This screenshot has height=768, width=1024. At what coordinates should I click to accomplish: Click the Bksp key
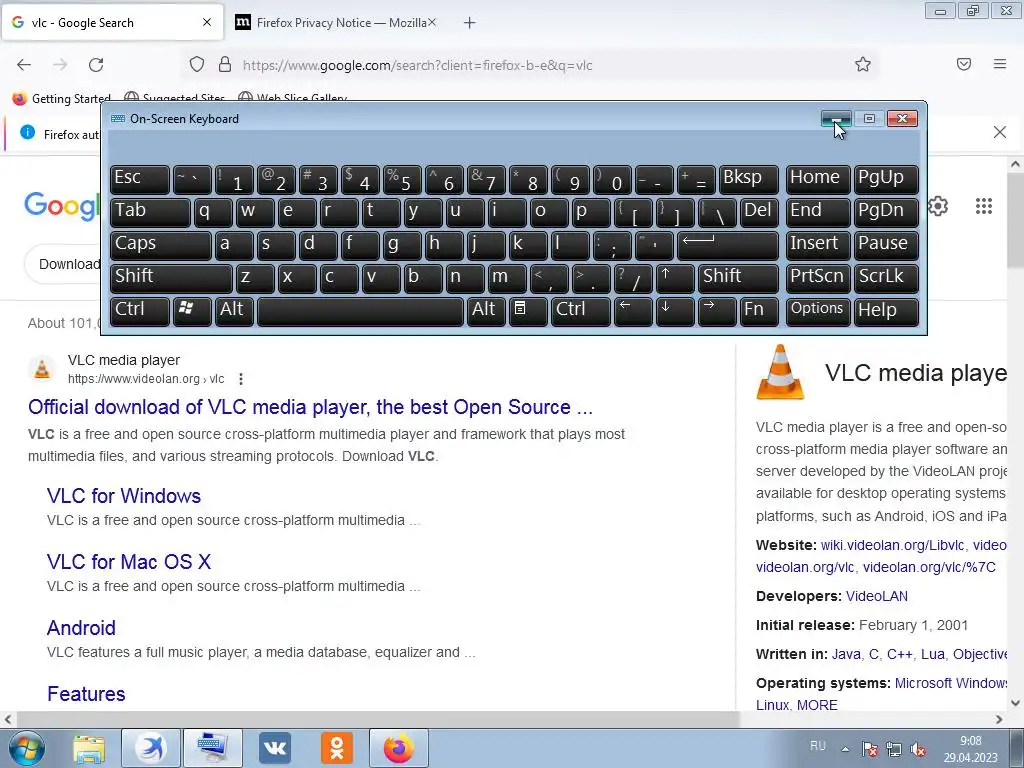pos(748,178)
